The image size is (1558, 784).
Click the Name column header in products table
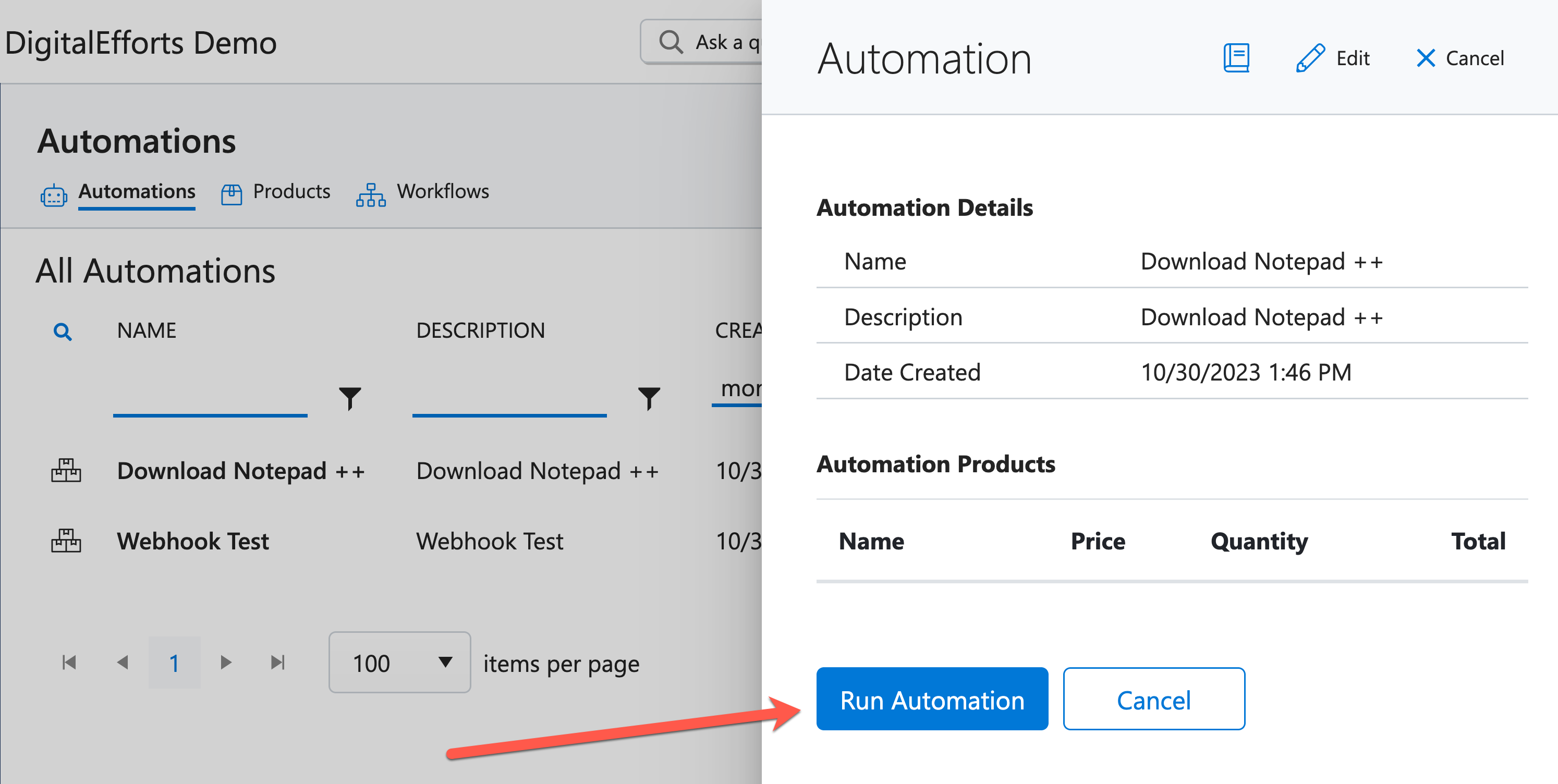click(x=871, y=541)
